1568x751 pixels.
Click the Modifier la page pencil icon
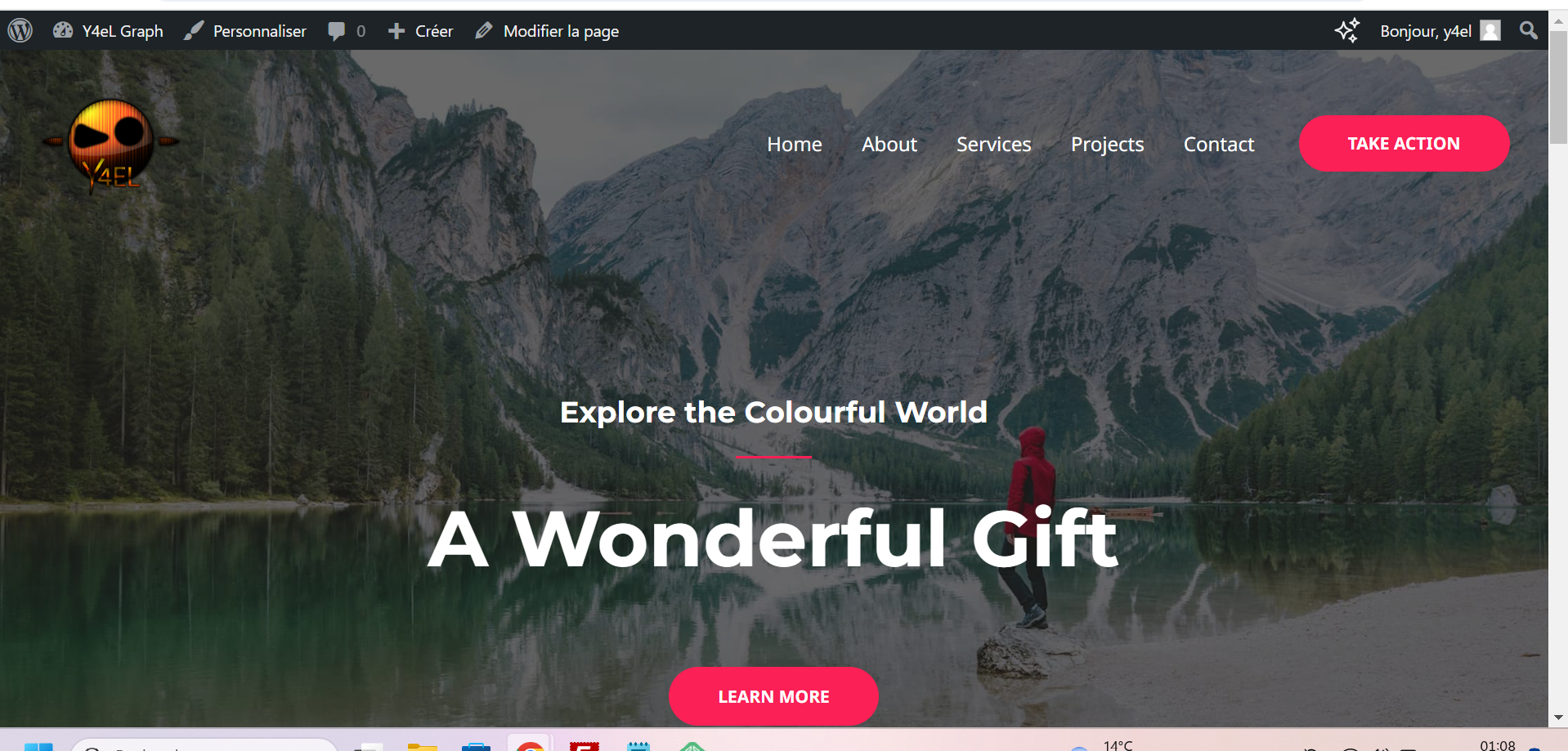click(x=484, y=31)
